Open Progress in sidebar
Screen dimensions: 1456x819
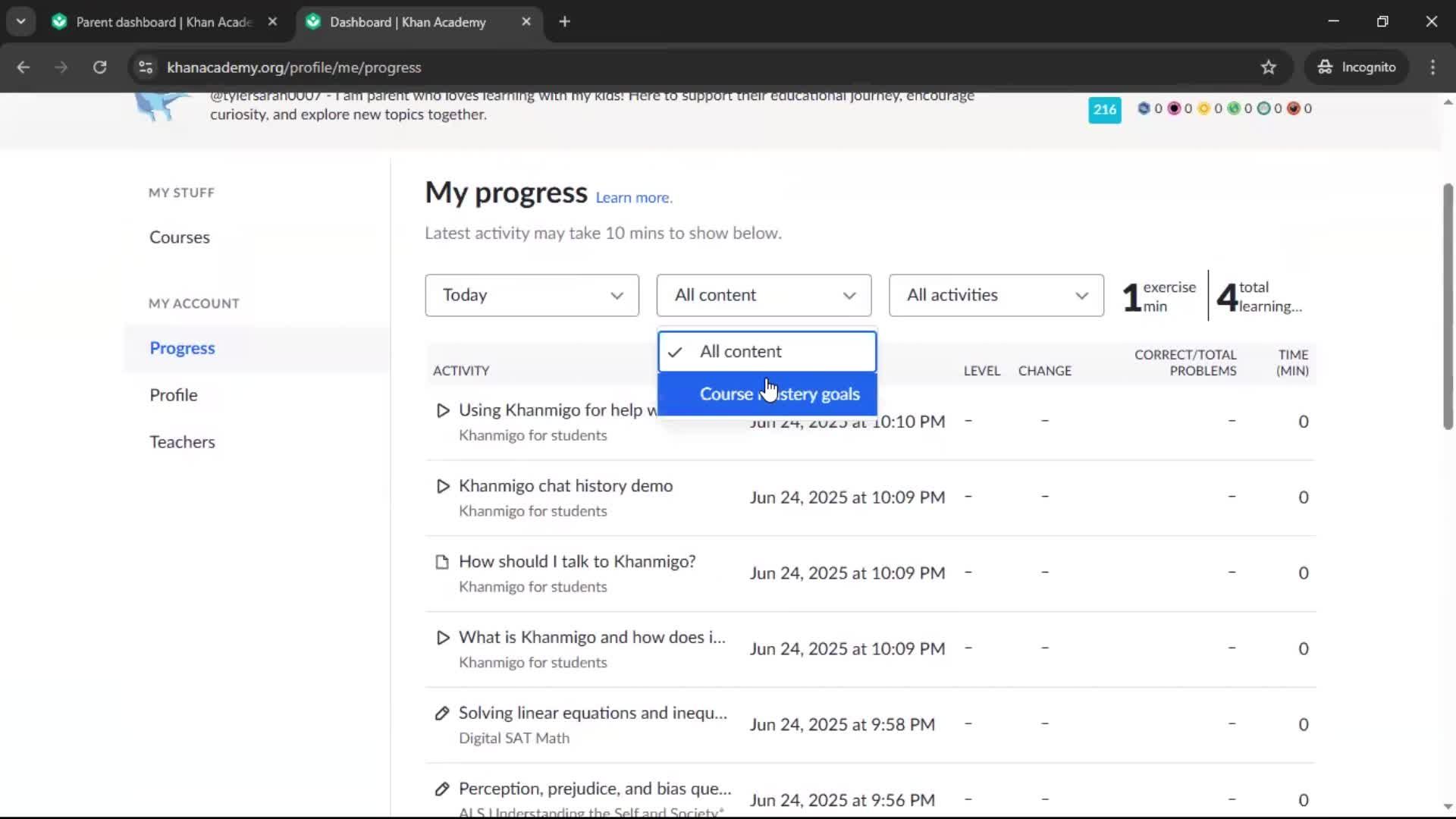coord(182,348)
